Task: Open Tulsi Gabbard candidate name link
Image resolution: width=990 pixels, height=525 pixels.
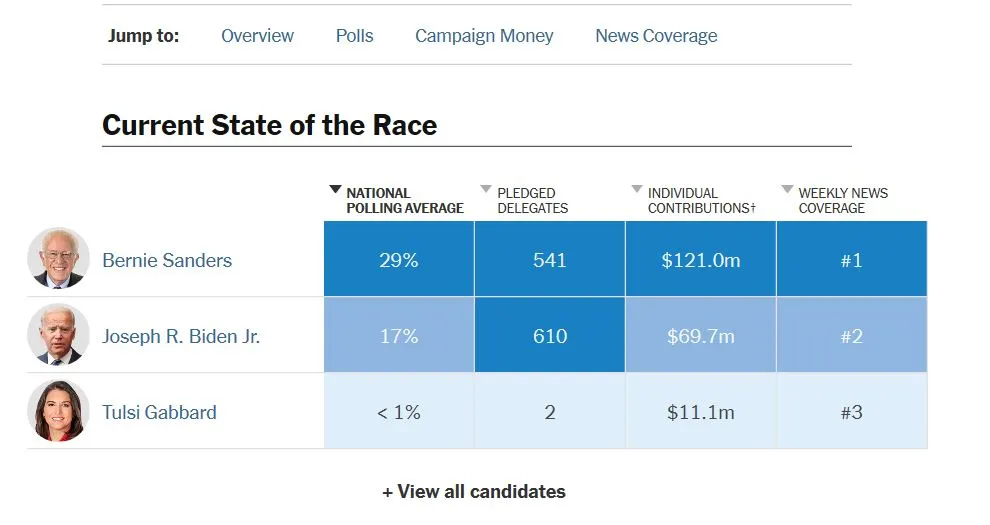Action: 159,412
